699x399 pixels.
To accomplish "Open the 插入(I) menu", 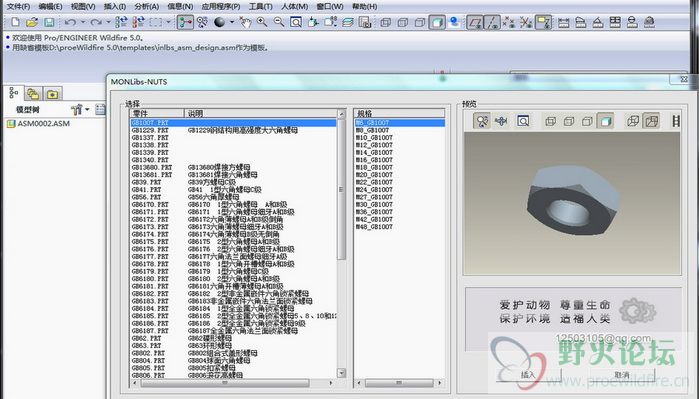I will click(x=115, y=6).
